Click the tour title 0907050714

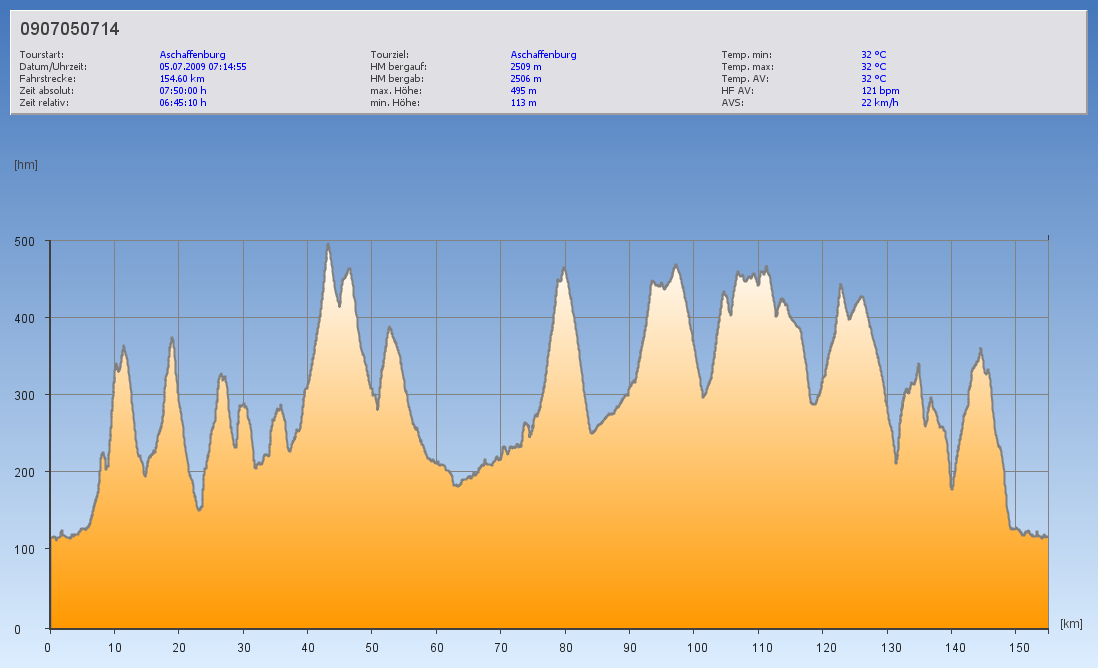point(70,29)
